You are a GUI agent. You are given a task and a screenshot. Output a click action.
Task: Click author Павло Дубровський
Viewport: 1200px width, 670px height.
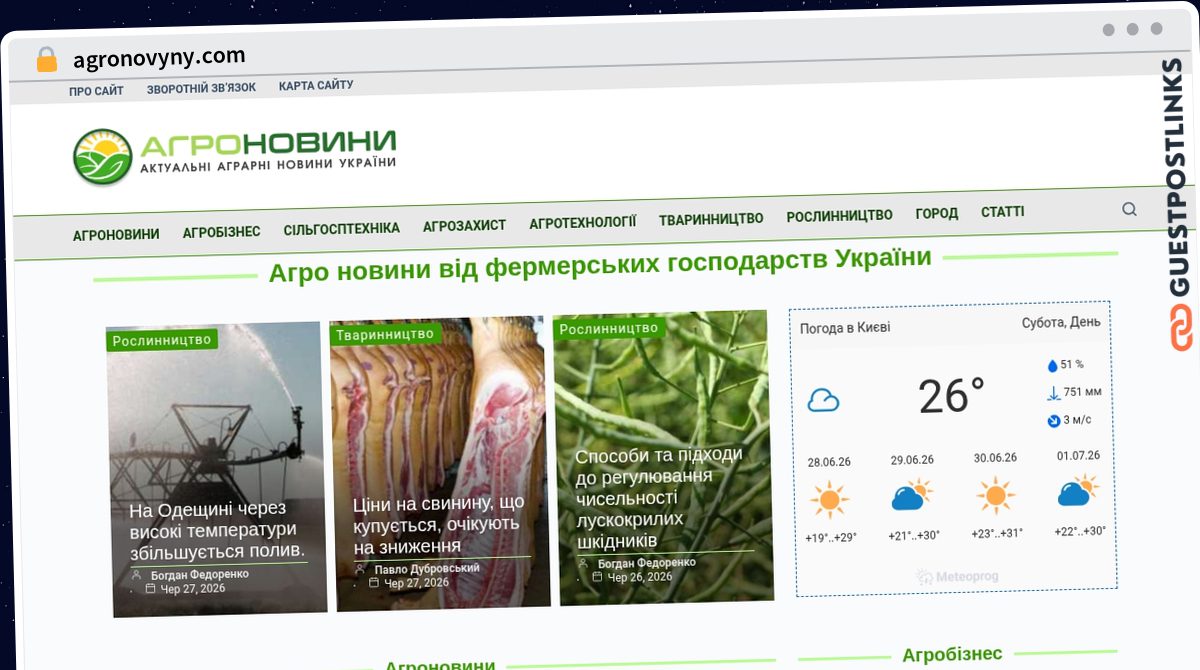pyautogui.click(x=427, y=569)
